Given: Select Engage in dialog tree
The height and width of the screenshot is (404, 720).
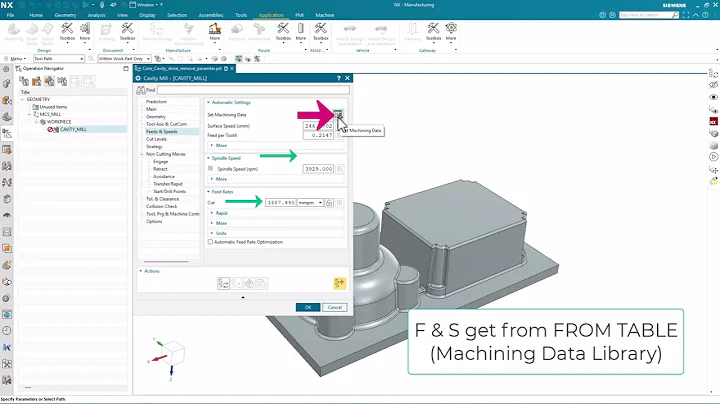Looking at the screenshot, I should click(x=161, y=162).
